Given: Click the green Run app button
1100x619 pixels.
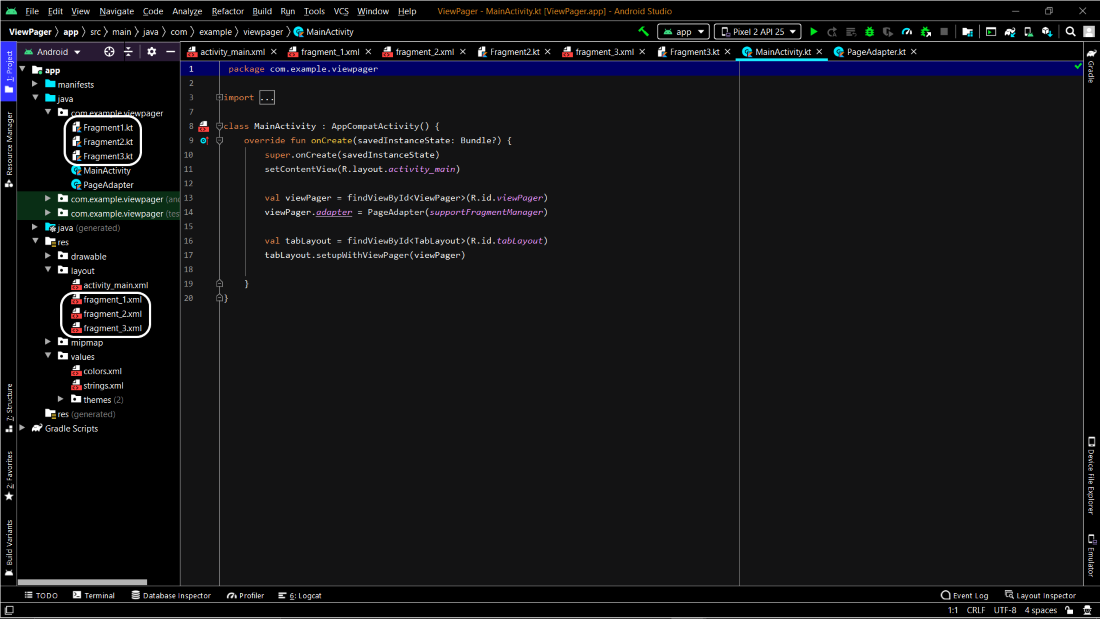Looking at the screenshot, I should (814, 32).
